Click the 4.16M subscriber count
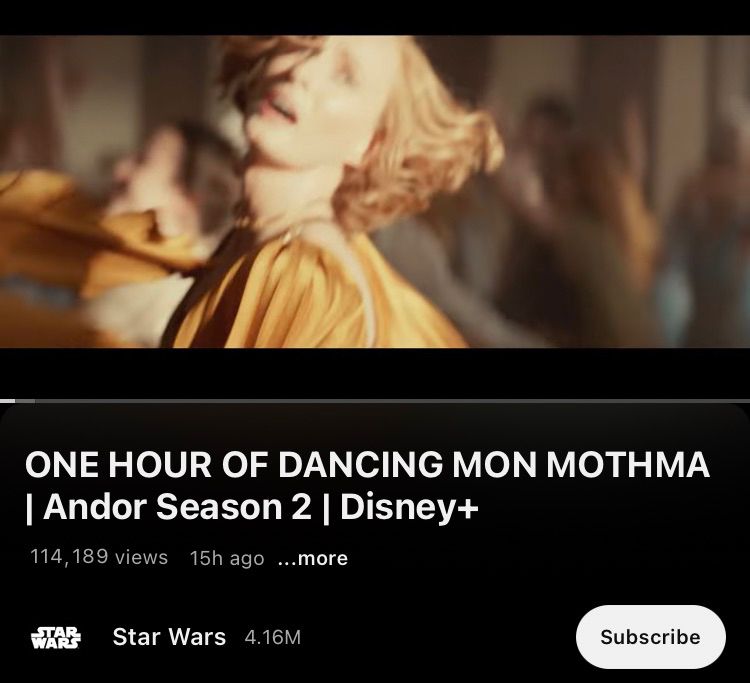Screen dimensions: 750x683 273,638
